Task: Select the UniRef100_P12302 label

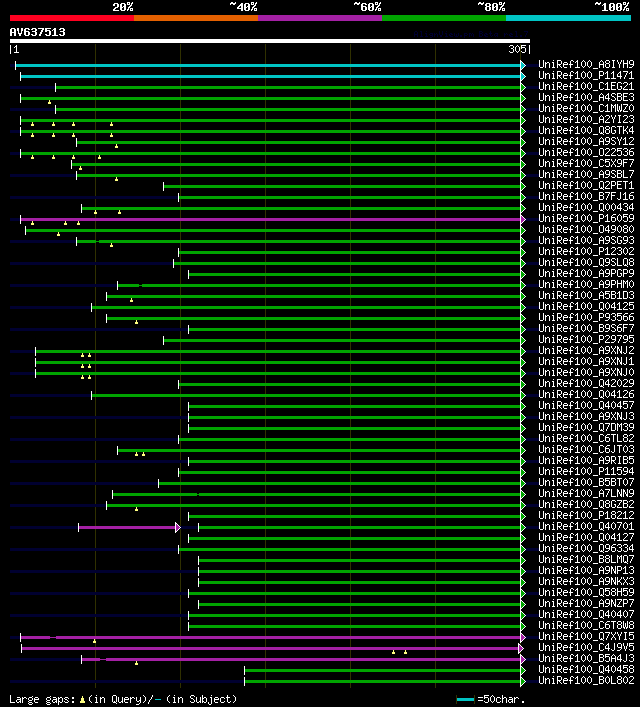Action: (x=586, y=251)
